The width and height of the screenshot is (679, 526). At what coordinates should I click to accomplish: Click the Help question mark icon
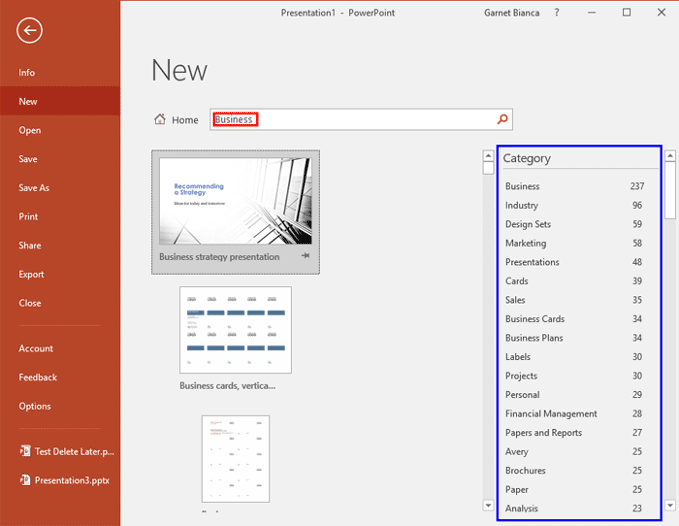click(557, 12)
